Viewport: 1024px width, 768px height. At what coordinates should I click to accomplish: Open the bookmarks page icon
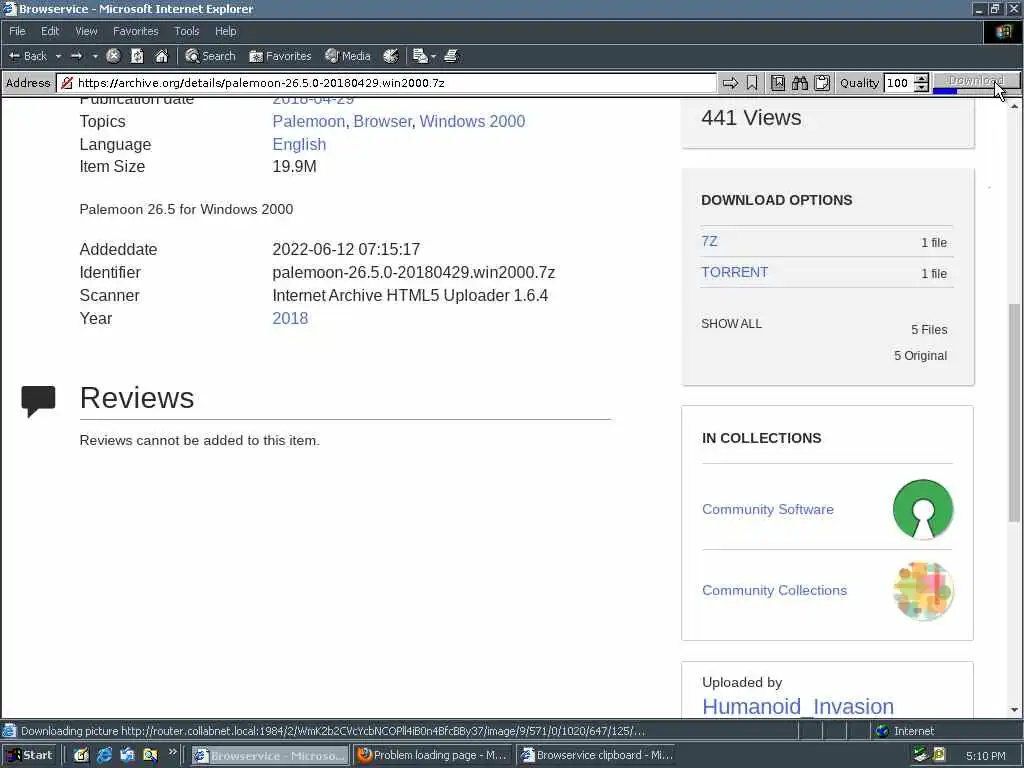click(x=778, y=83)
